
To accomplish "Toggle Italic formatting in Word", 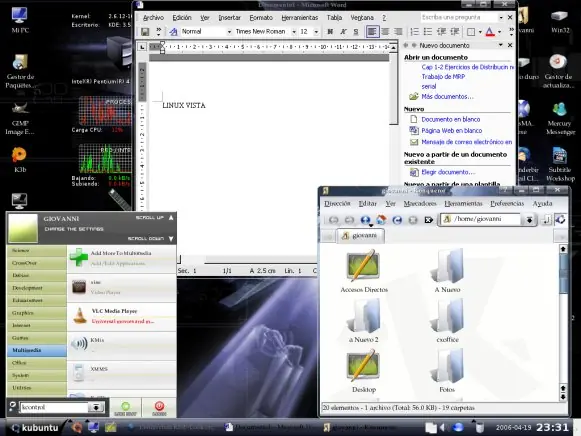I will (x=343, y=32).
